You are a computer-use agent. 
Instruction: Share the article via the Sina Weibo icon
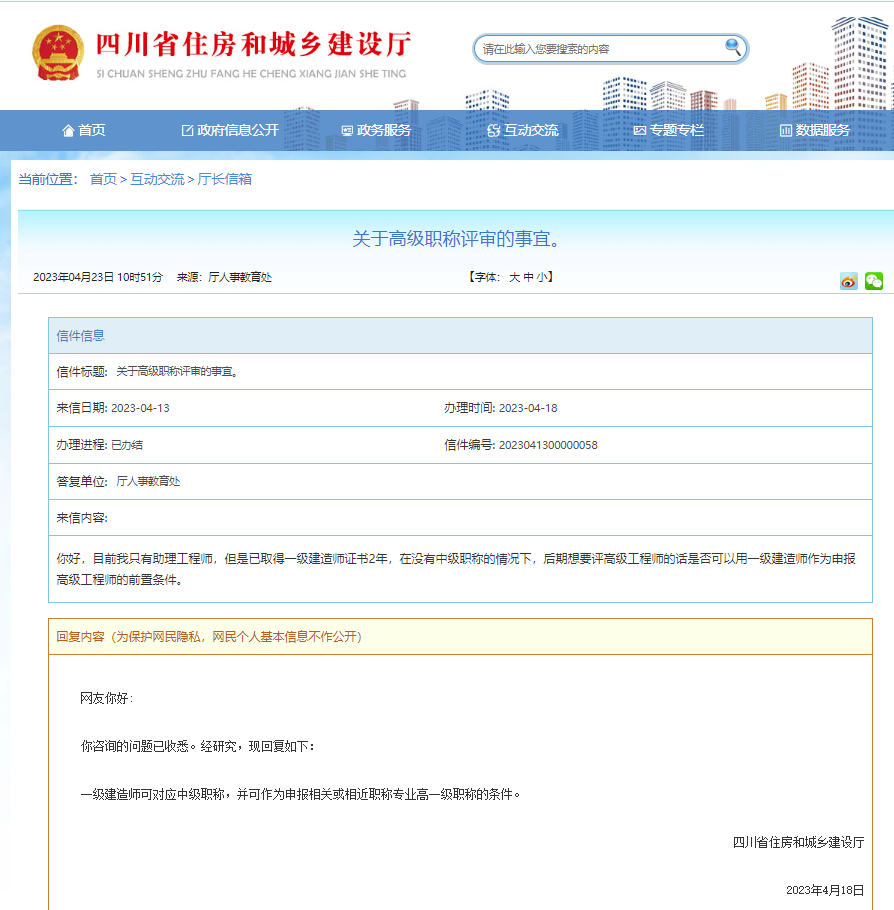click(849, 281)
